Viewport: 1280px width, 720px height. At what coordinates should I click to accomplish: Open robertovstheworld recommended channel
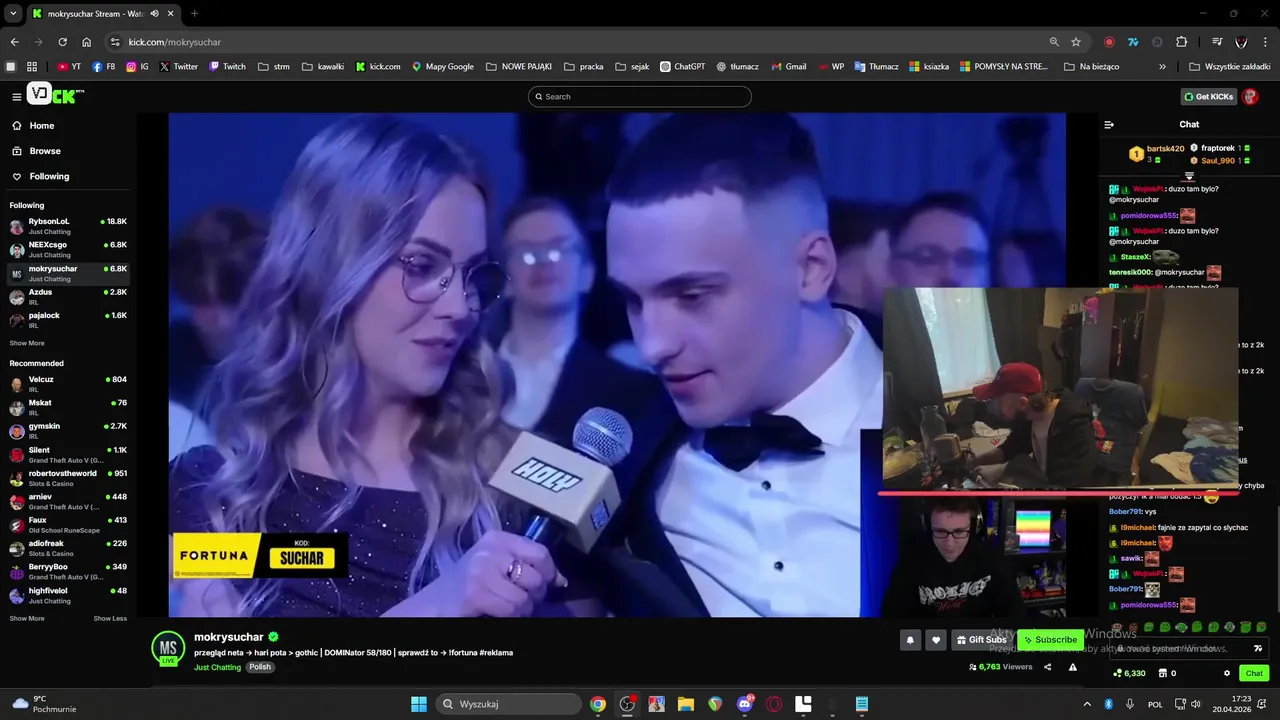click(x=68, y=478)
